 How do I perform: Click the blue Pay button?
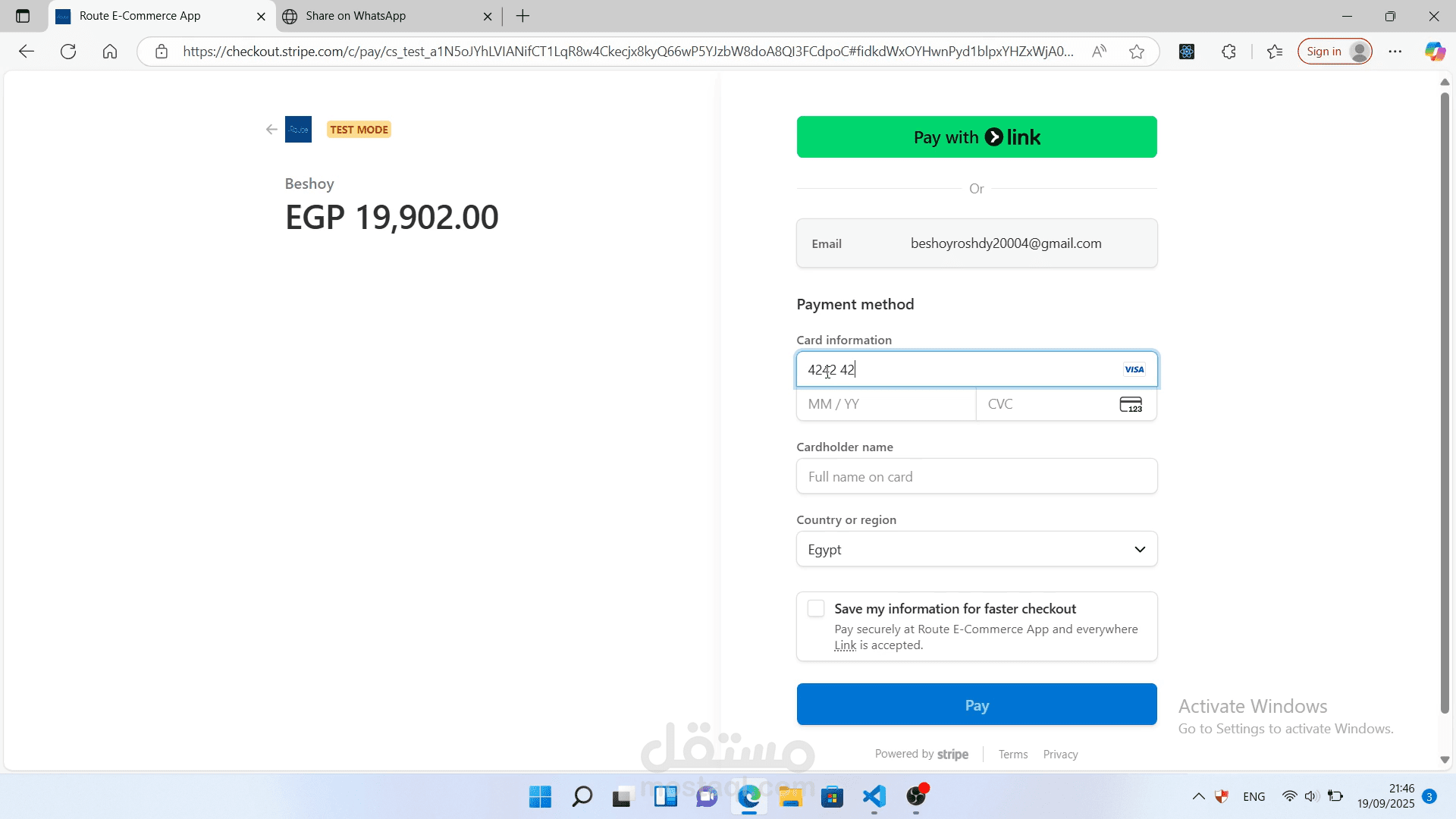[977, 704]
